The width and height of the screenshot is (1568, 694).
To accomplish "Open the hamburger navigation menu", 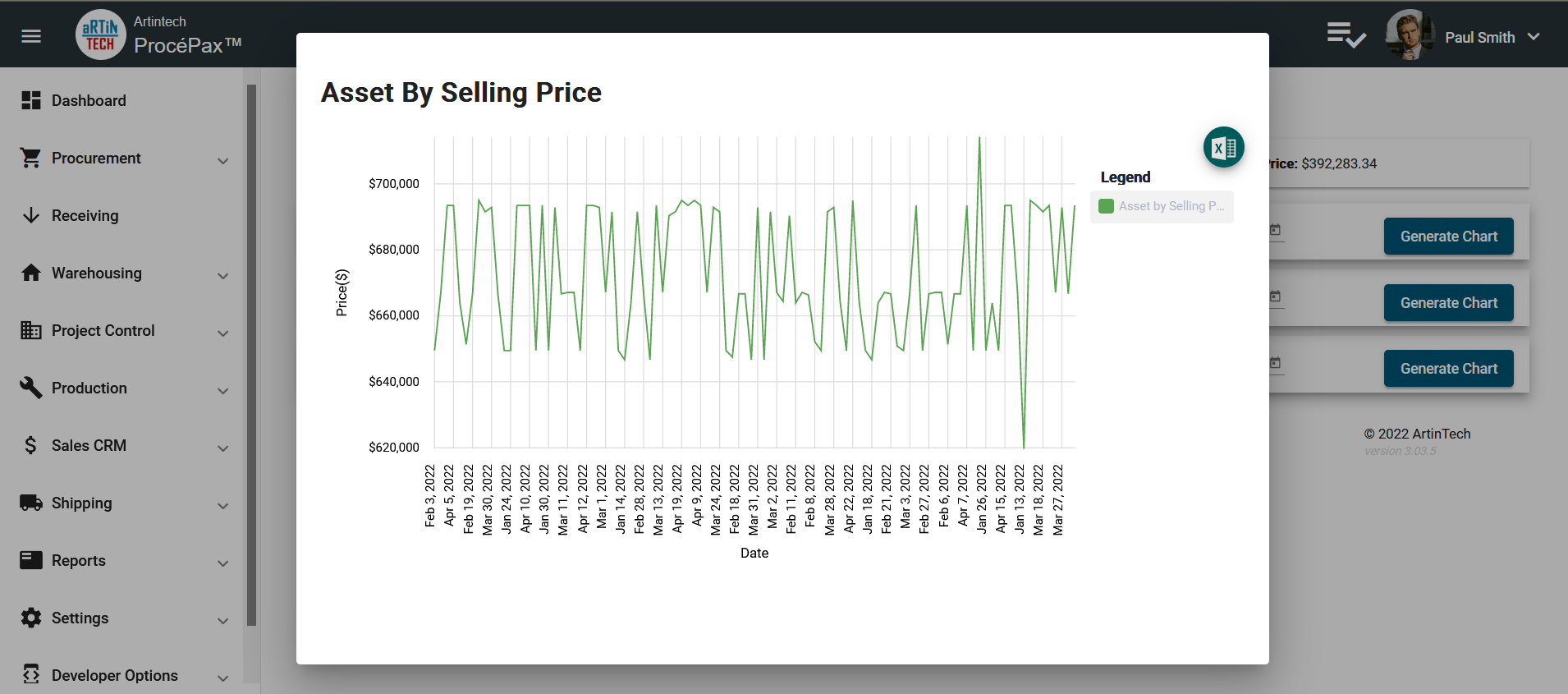I will click(31, 36).
